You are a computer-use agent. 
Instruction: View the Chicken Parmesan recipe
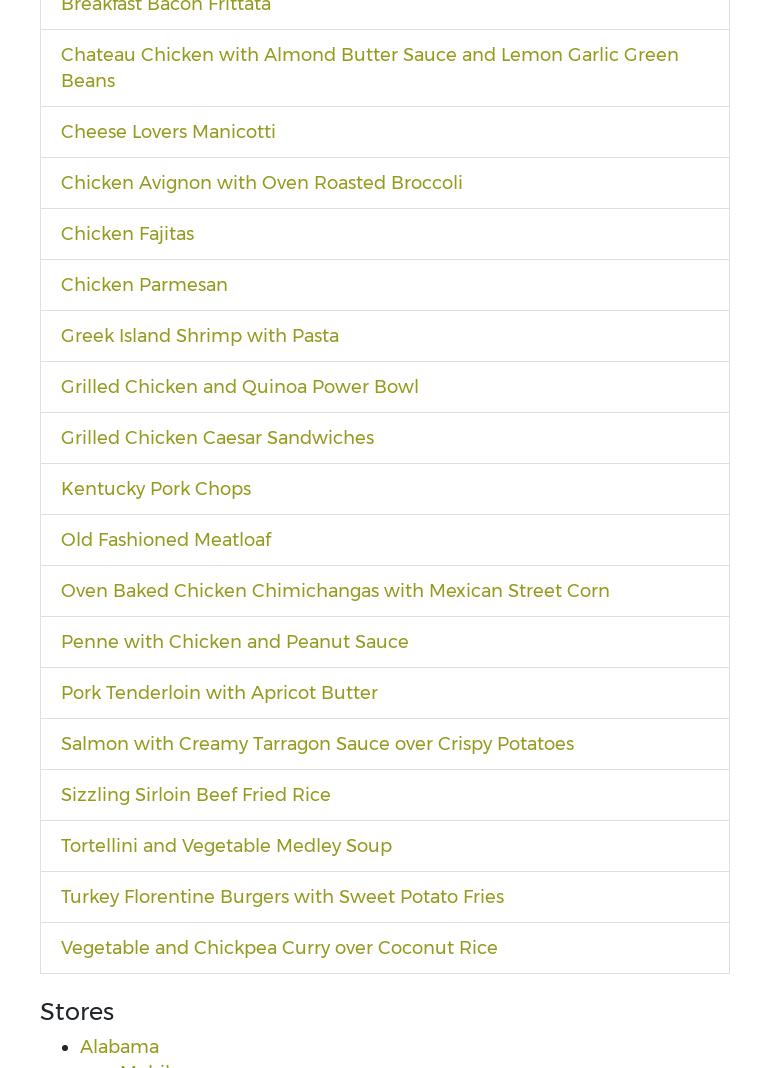(144, 284)
